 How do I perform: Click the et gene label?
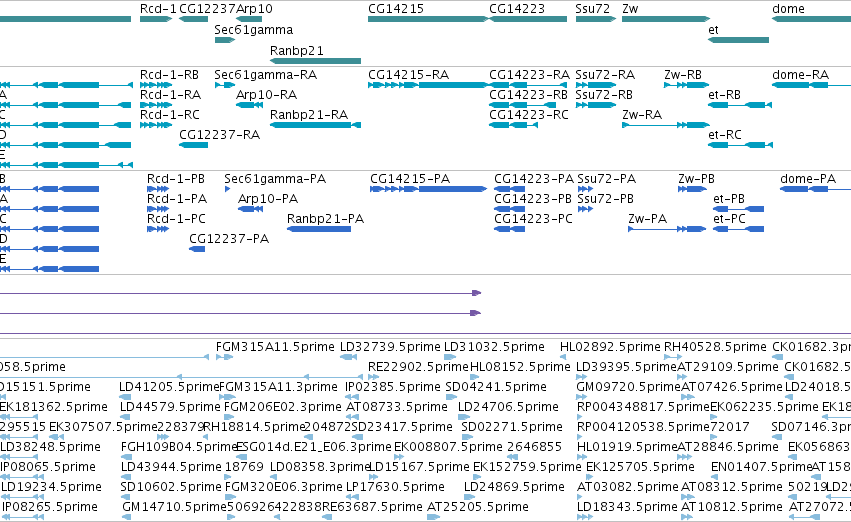click(x=713, y=30)
